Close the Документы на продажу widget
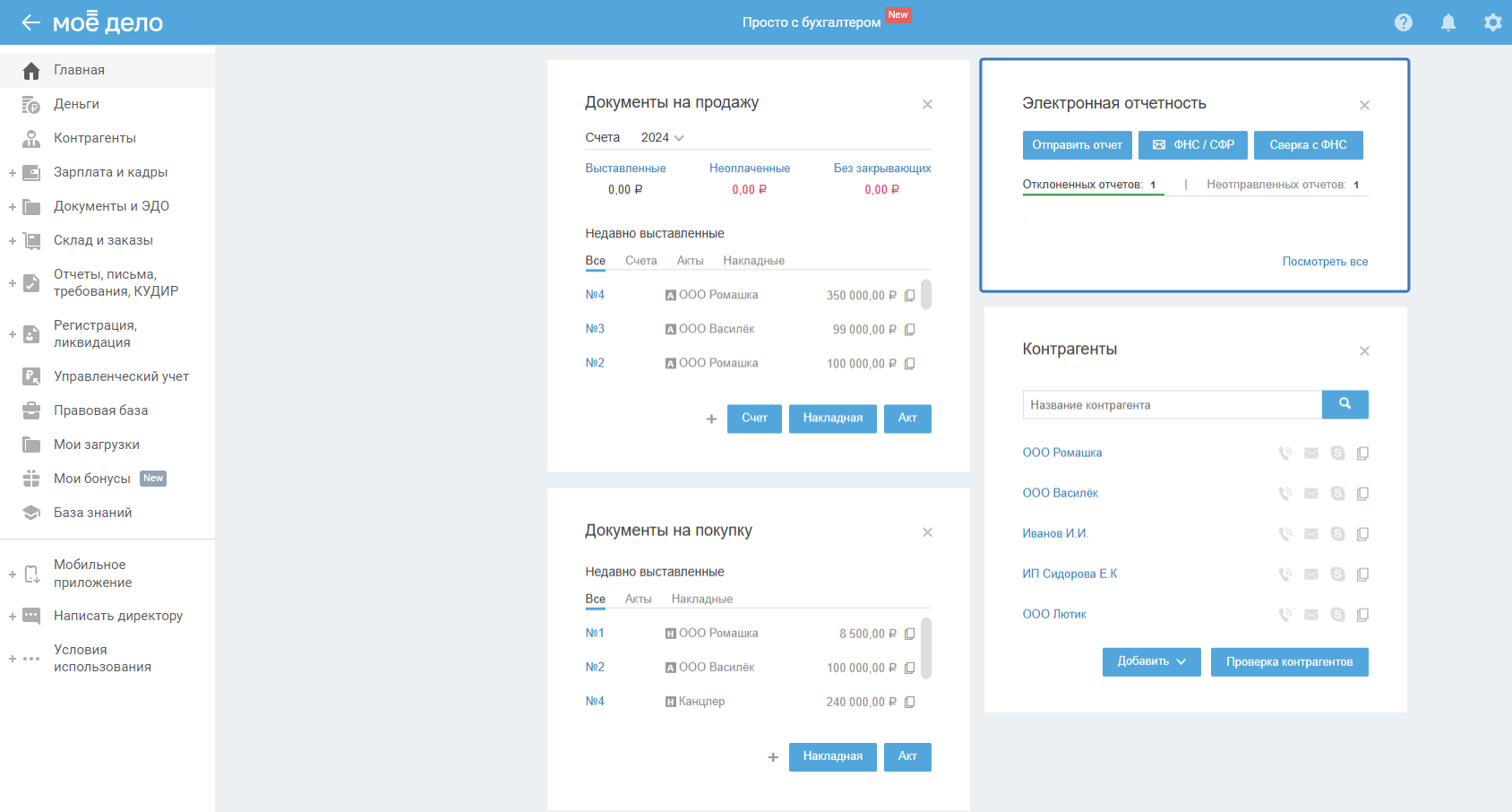Screen dimensions: 1512x812 [x=927, y=104]
